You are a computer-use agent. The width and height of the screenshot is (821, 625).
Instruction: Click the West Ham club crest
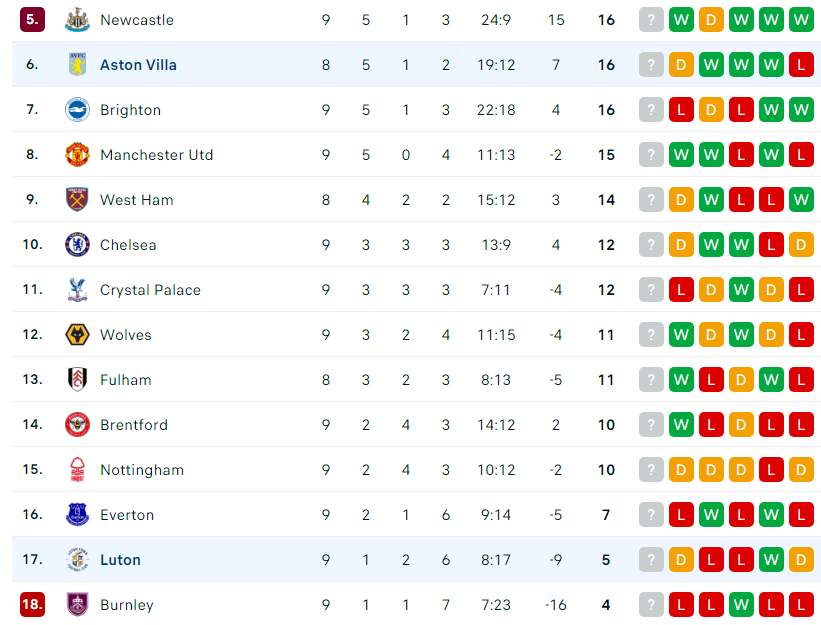point(77,200)
